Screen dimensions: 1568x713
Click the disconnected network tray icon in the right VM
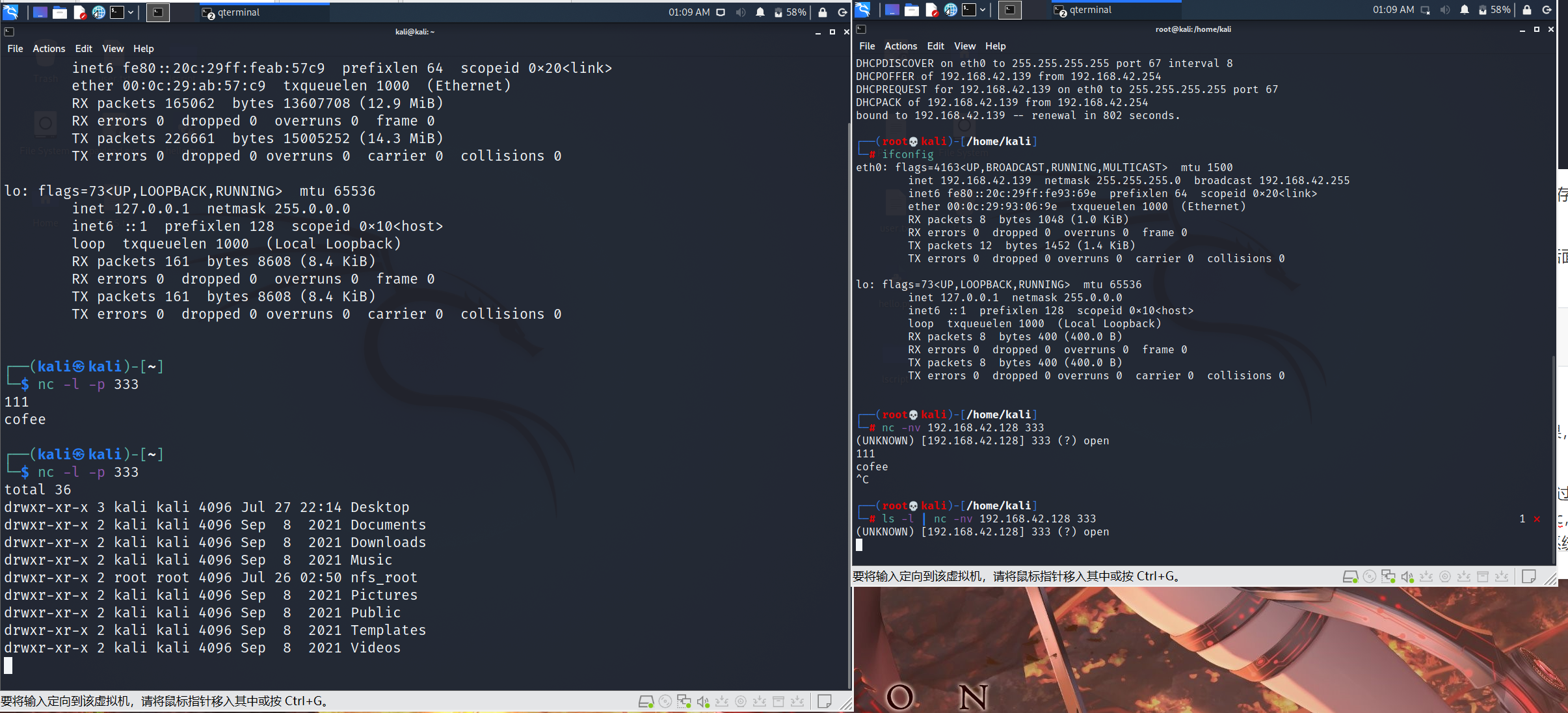pos(1425,10)
